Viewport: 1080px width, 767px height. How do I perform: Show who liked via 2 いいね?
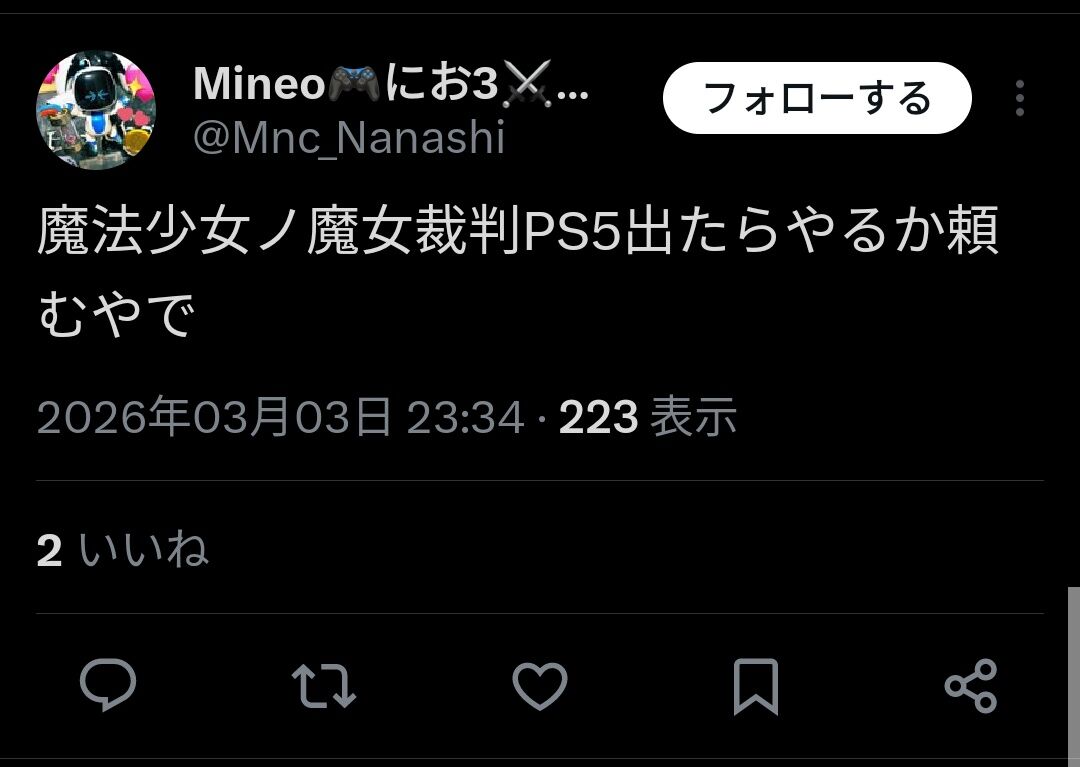[x=123, y=549]
